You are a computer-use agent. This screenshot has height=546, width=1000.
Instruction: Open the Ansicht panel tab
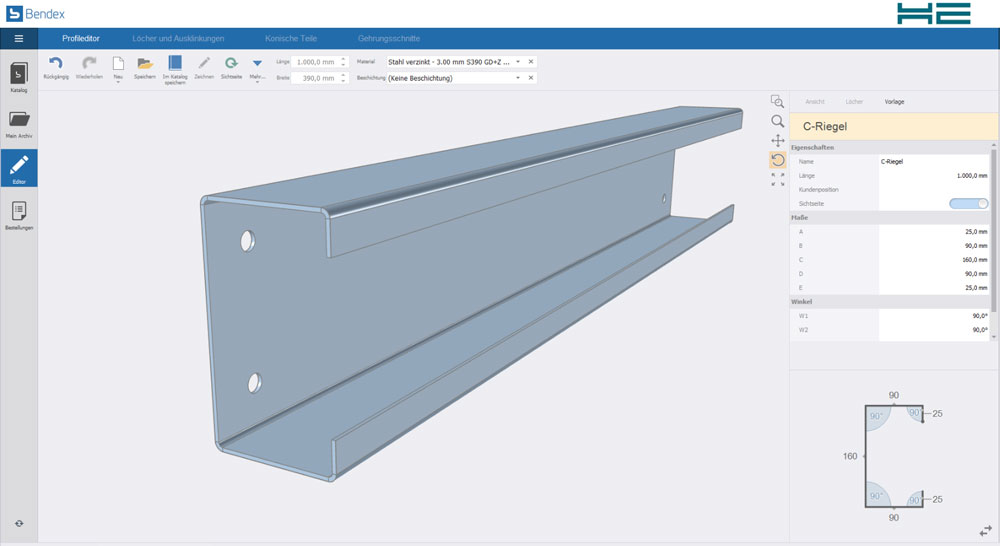point(815,102)
